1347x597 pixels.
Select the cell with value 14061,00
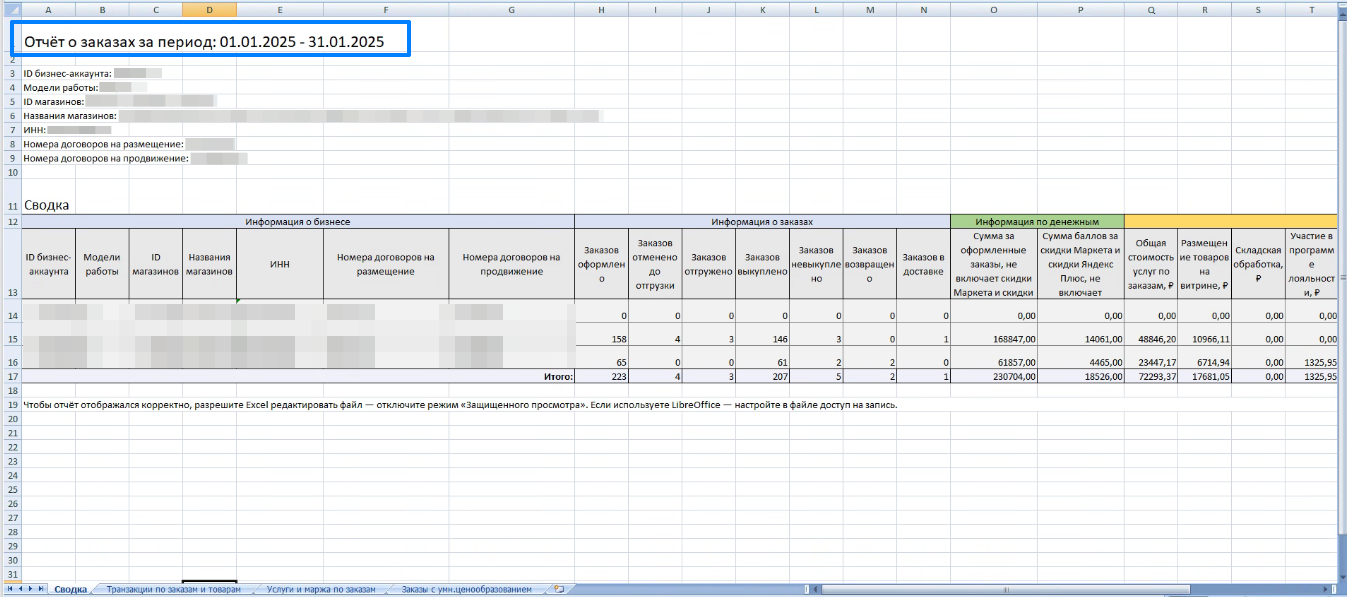(1080, 335)
